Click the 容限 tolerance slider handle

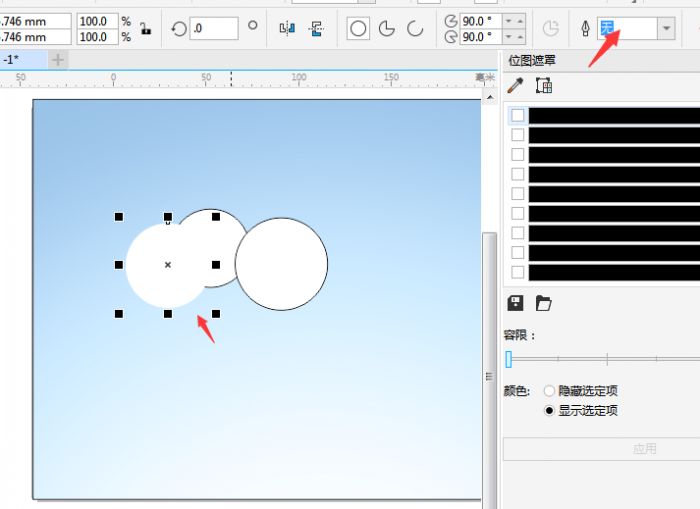[x=508, y=359]
